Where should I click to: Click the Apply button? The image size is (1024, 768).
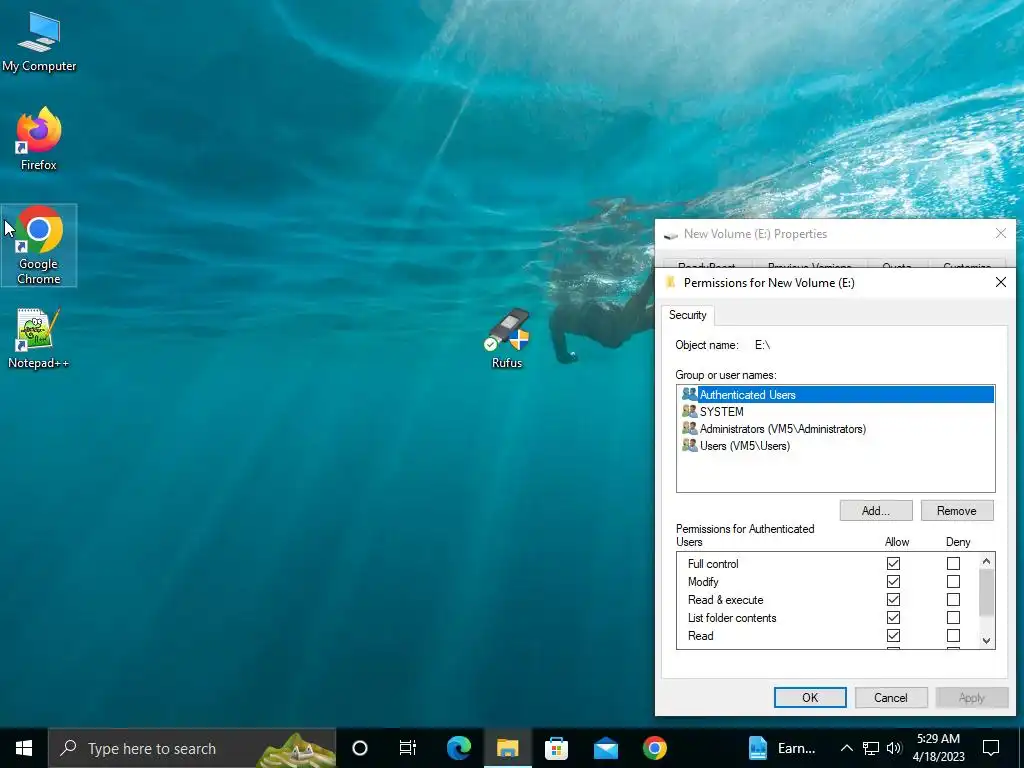tap(972, 697)
